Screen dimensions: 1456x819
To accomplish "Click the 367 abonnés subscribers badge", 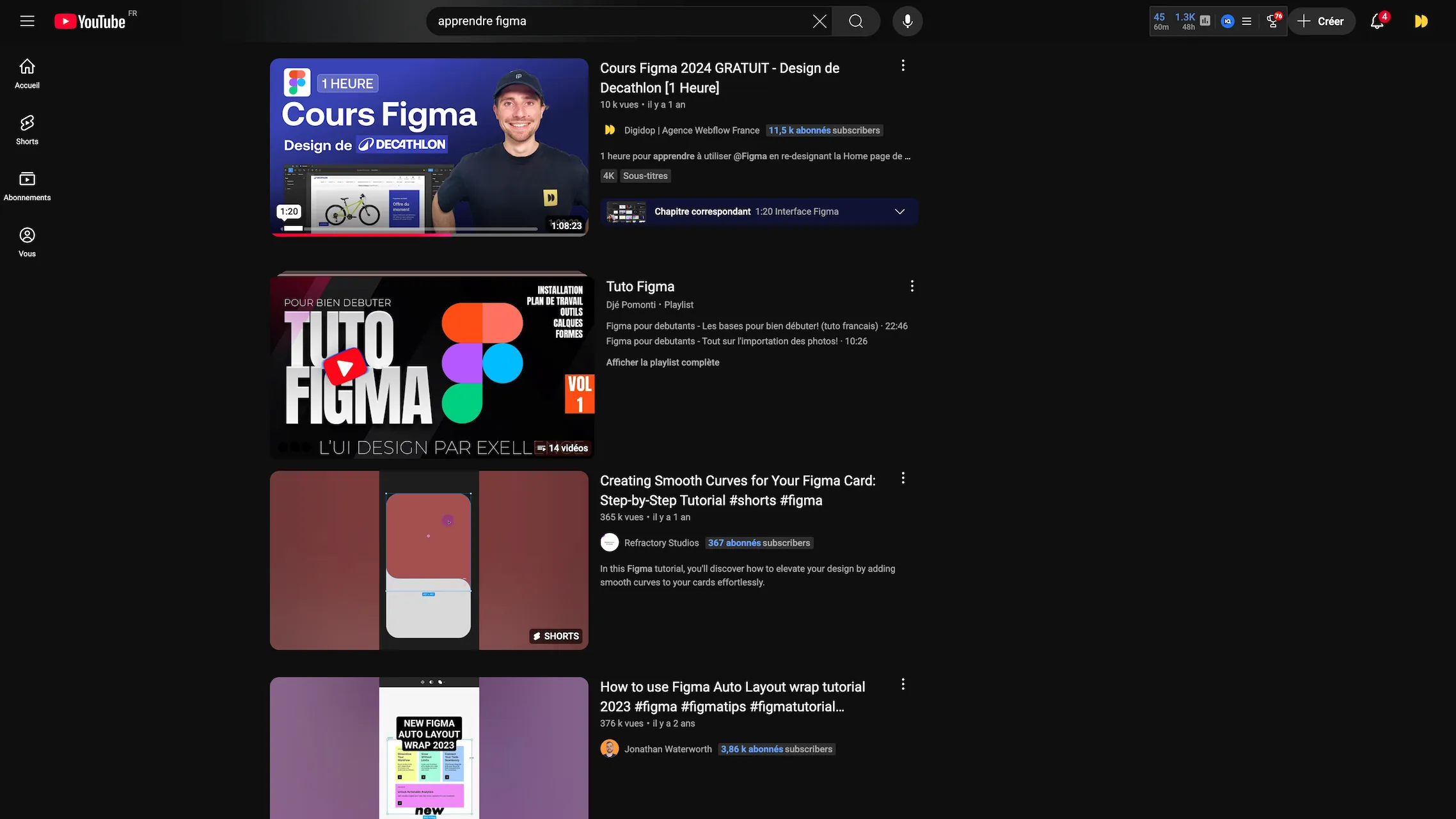I will click(759, 543).
